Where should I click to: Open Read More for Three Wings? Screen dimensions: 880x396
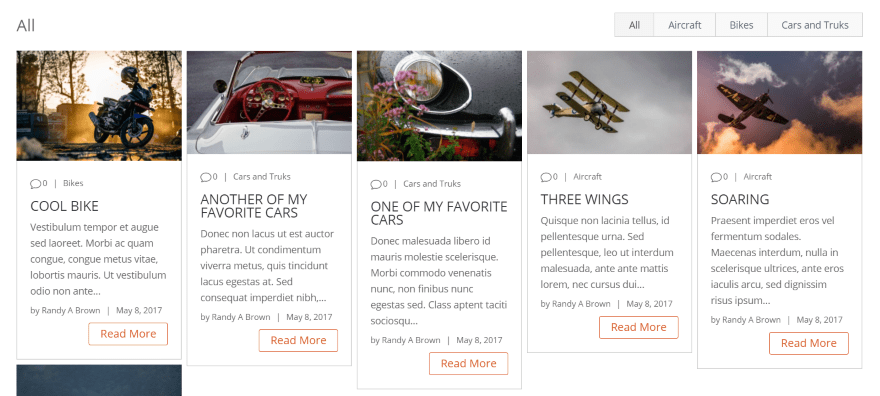(639, 327)
